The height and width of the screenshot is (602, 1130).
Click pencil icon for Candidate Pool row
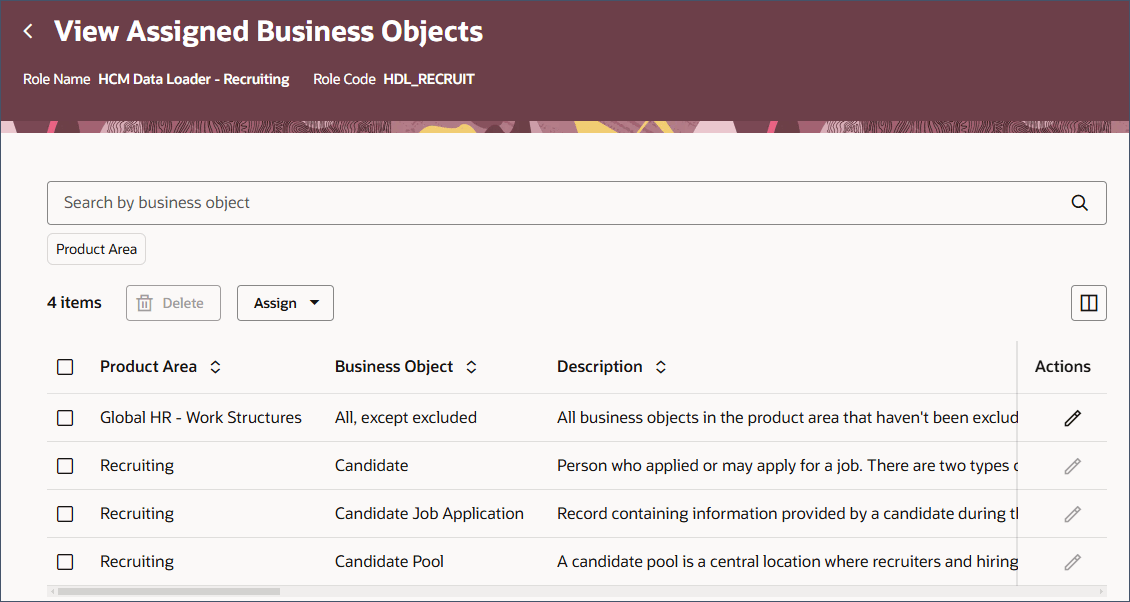[x=1072, y=562]
